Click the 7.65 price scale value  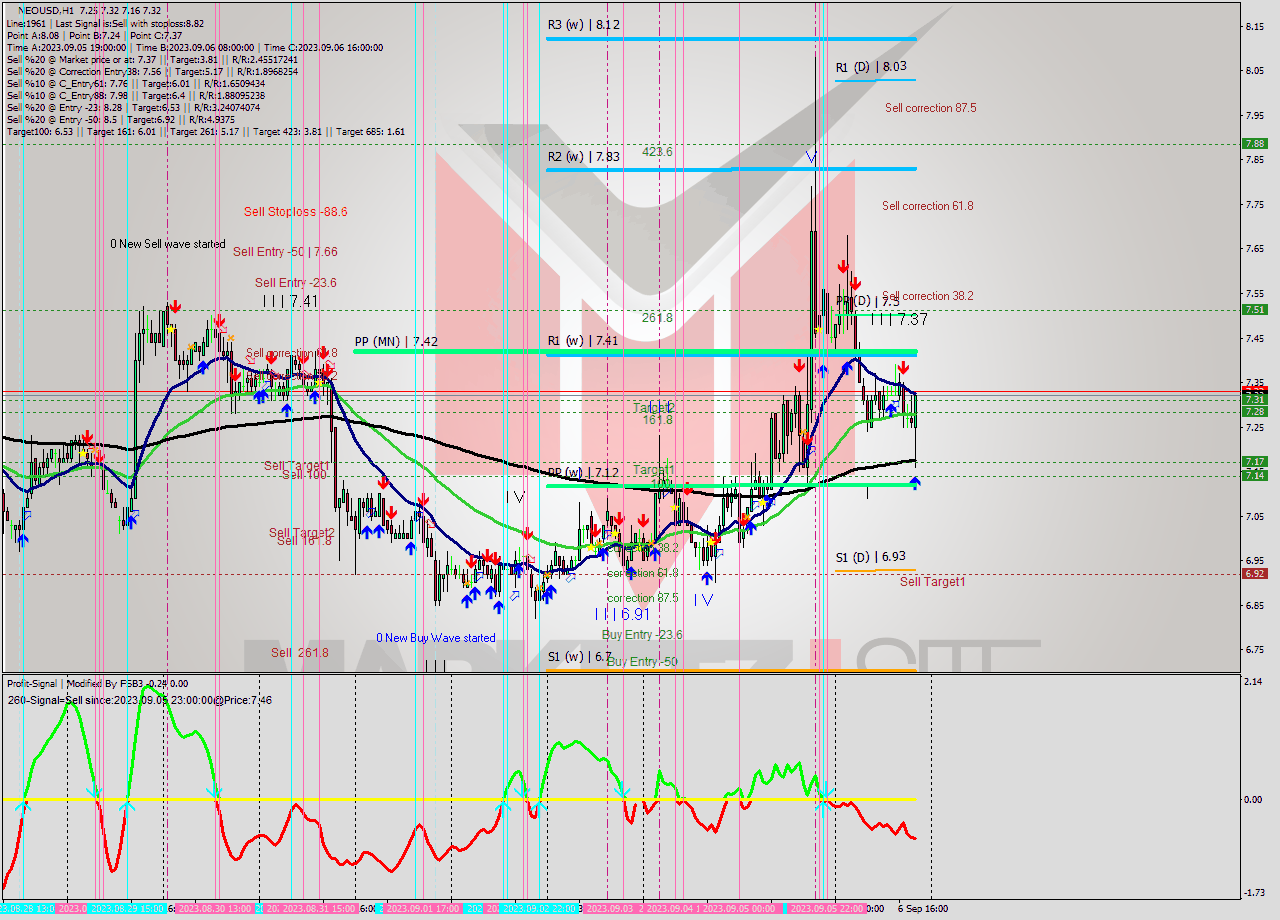pyautogui.click(x=1256, y=249)
